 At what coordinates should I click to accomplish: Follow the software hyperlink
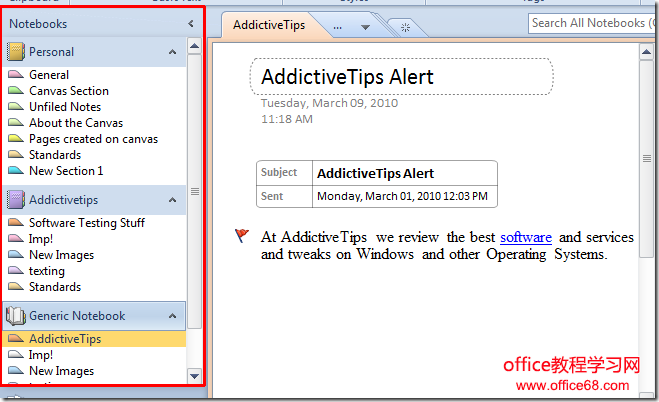[526, 237]
